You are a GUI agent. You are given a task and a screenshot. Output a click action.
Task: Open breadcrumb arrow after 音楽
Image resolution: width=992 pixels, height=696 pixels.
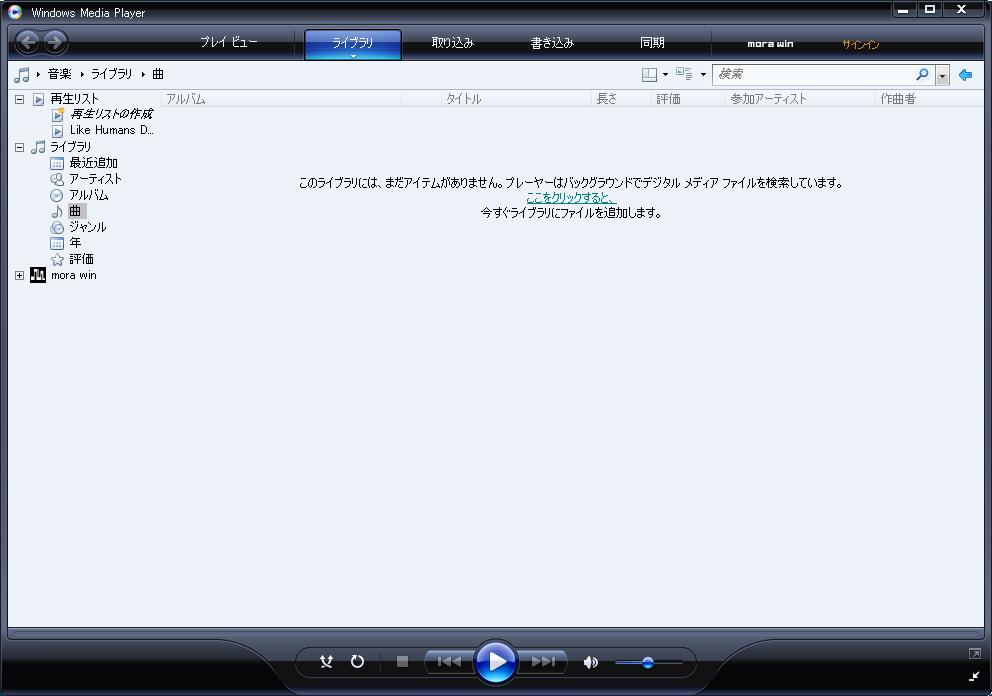[x=82, y=75]
